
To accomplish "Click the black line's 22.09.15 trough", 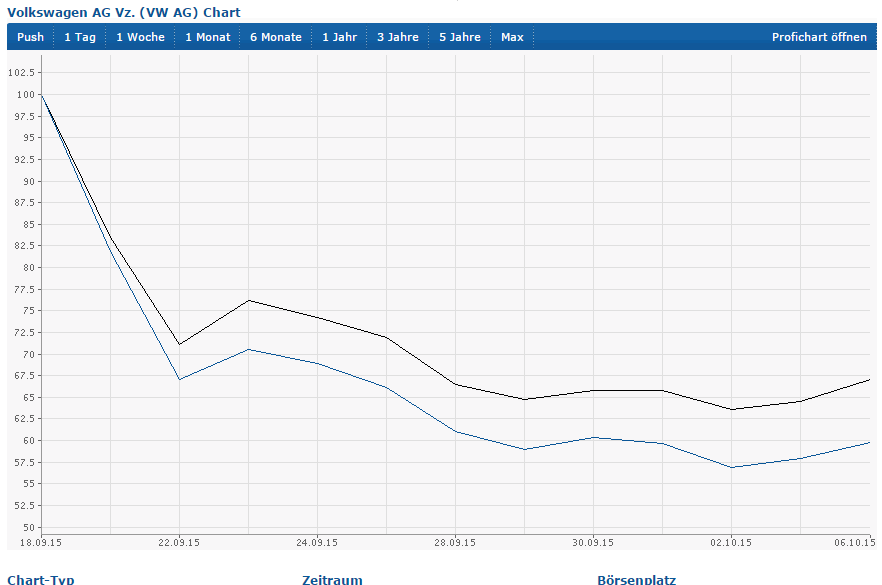I will click(x=179, y=344).
